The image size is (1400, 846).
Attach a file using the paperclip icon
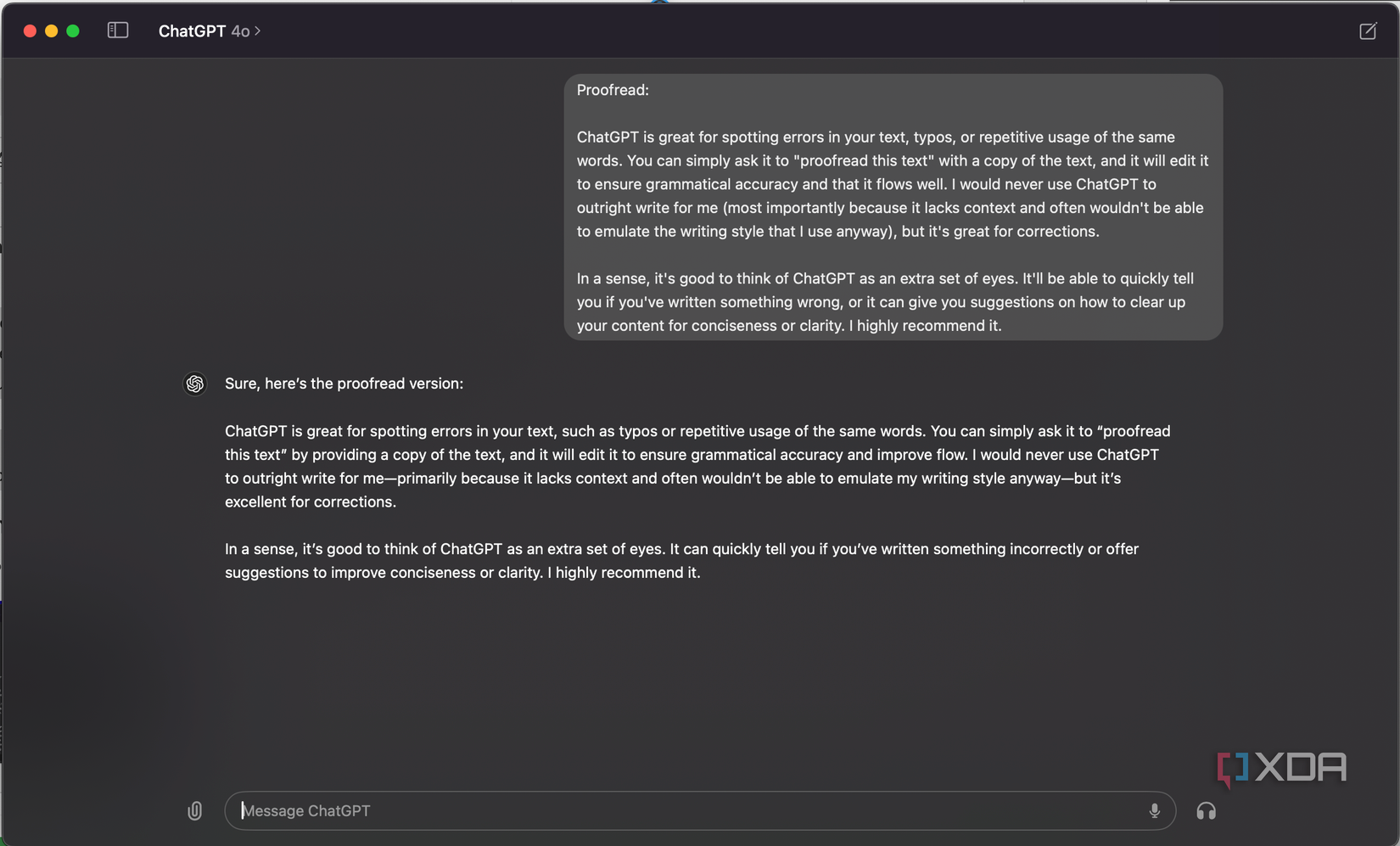195,811
